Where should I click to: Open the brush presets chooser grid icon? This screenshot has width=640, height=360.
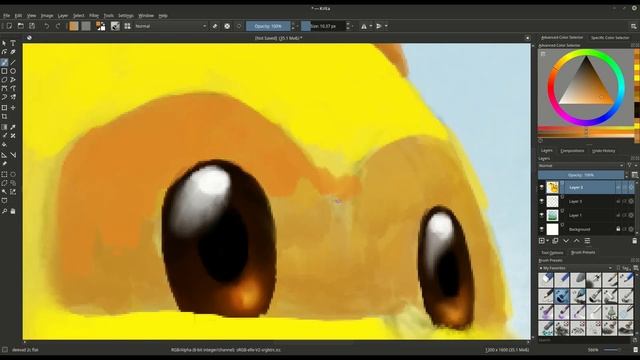(x=127, y=26)
